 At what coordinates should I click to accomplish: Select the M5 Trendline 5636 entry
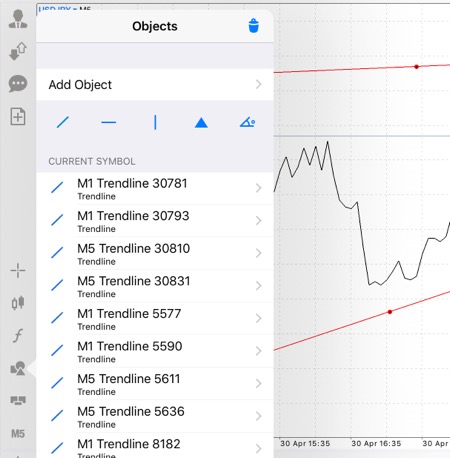[x=155, y=416]
